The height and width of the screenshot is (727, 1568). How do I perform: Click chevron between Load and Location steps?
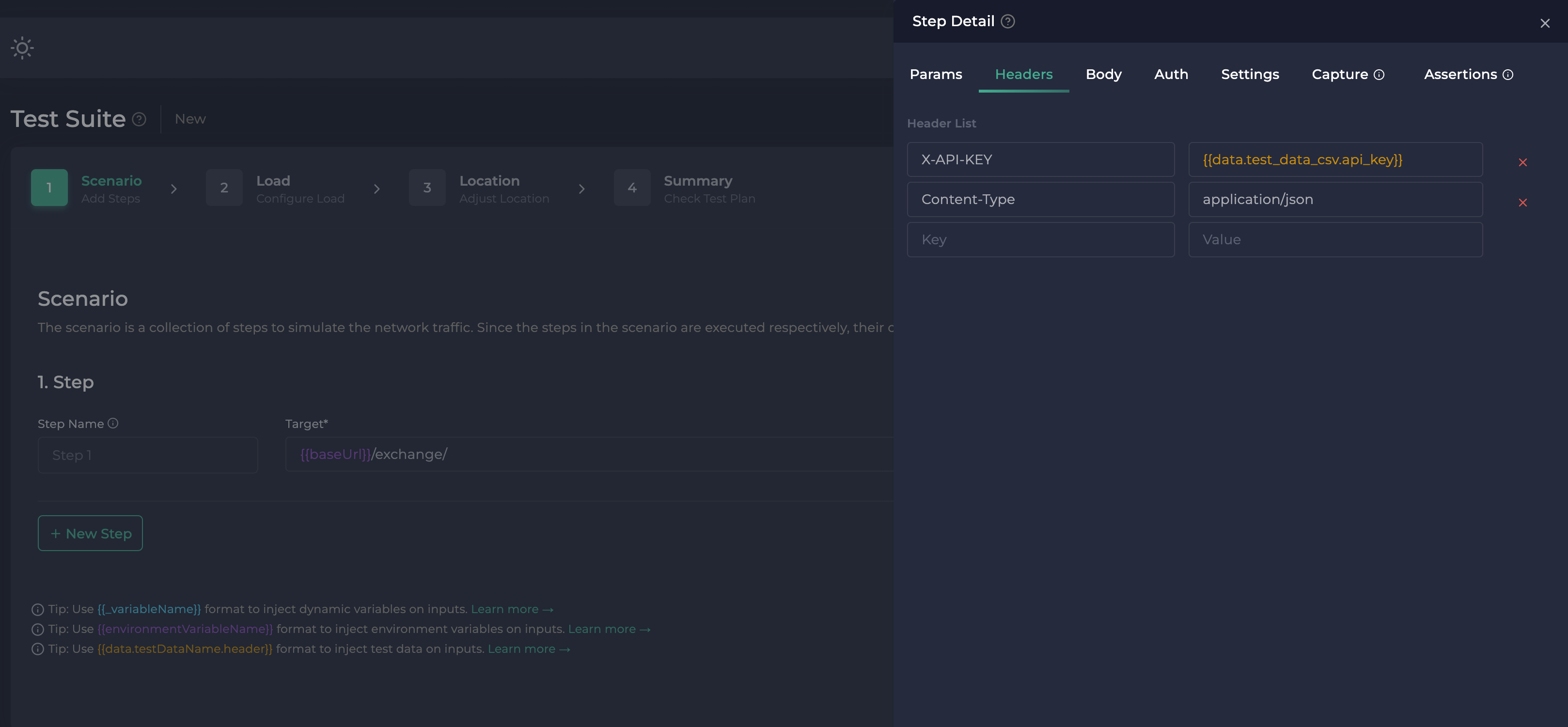377,188
